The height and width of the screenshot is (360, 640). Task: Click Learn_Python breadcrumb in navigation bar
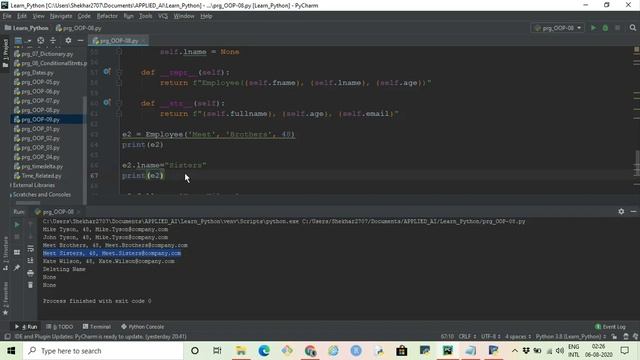[27, 28]
